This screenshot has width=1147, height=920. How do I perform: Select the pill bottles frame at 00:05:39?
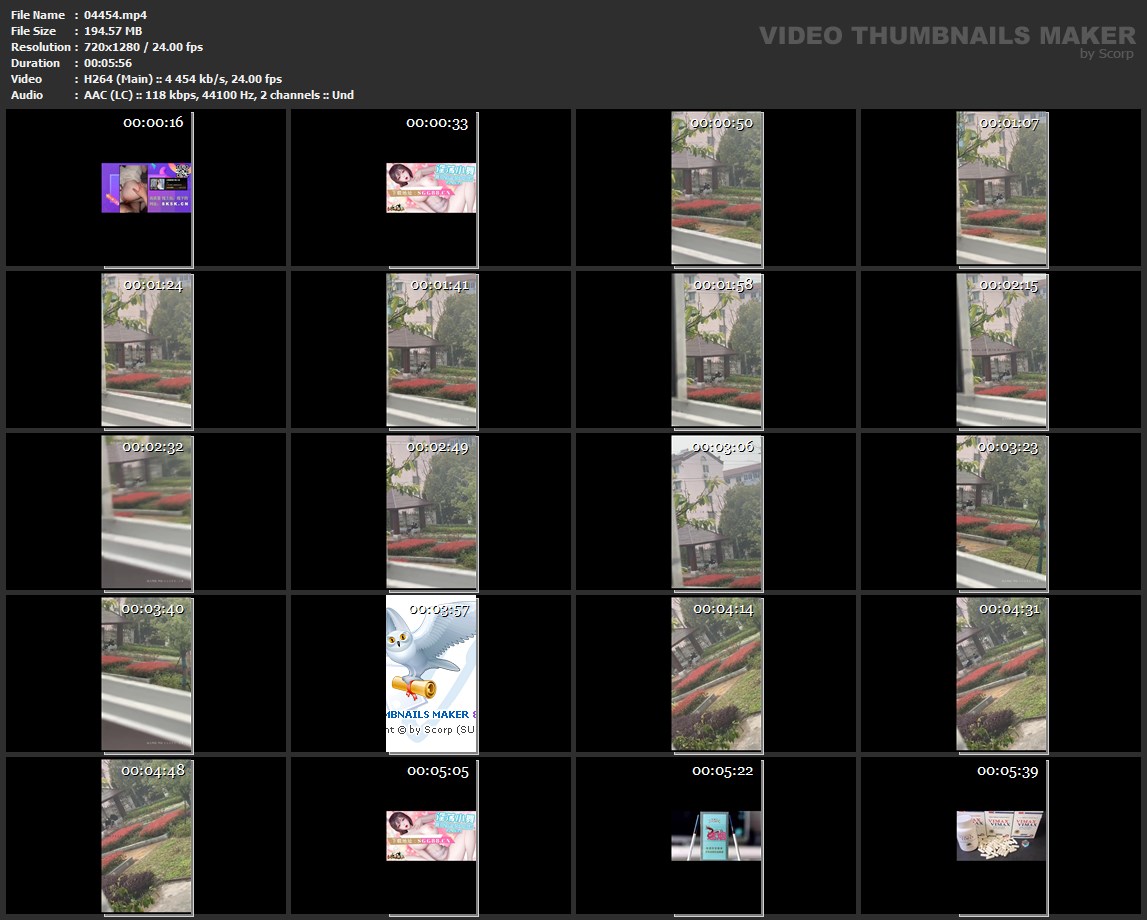tap(1001, 836)
